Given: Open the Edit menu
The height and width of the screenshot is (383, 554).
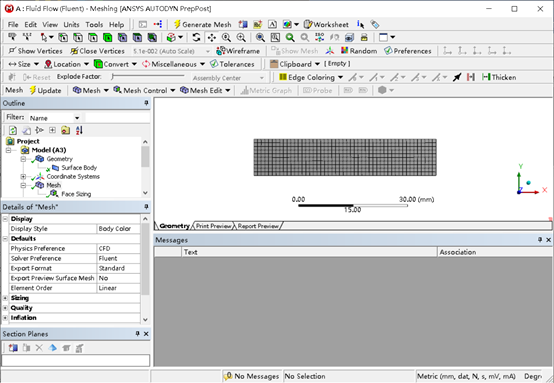Looking at the screenshot, I should click(30, 24).
